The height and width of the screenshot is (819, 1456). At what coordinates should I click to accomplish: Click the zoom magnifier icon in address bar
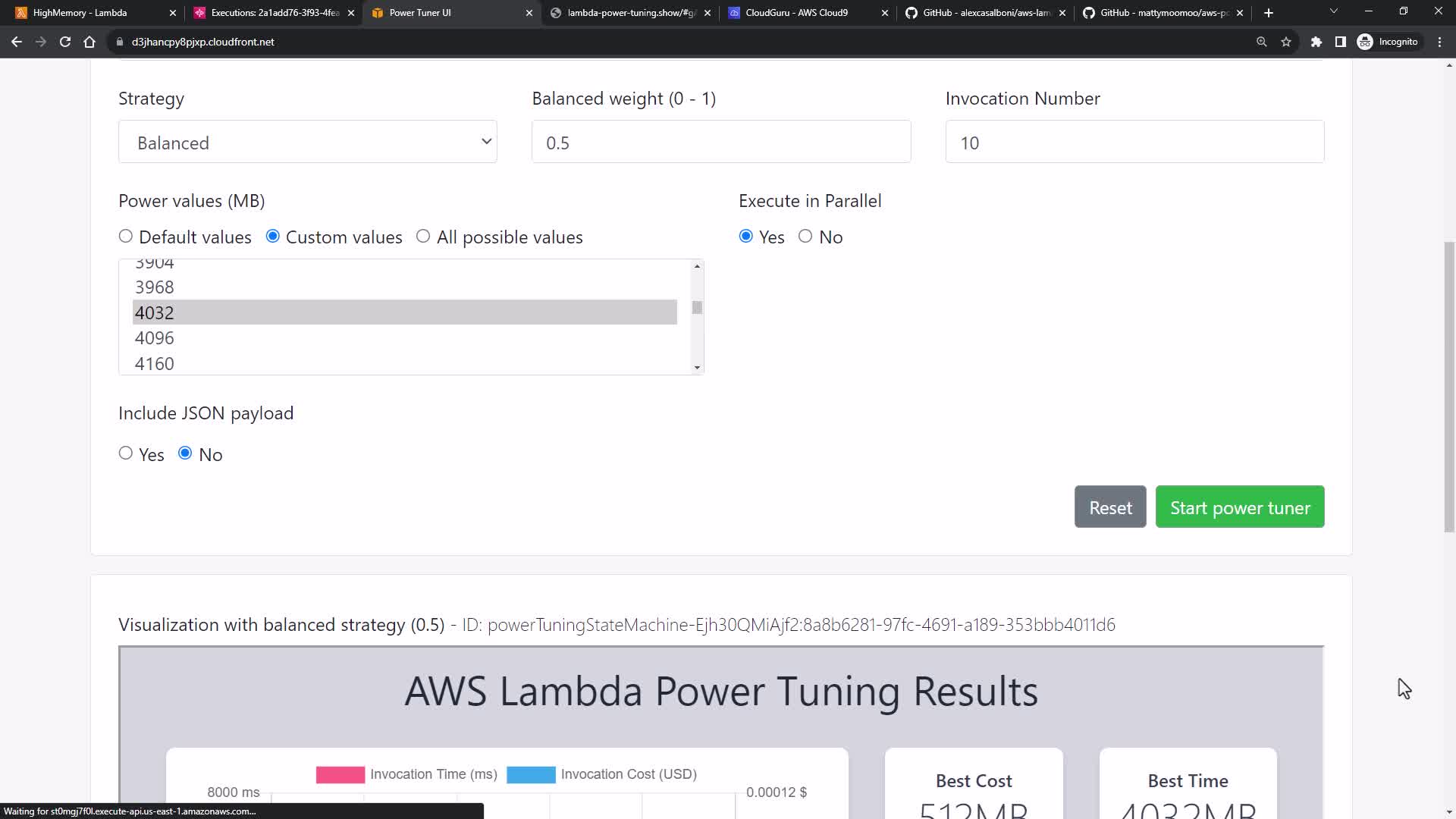click(1262, 42)
